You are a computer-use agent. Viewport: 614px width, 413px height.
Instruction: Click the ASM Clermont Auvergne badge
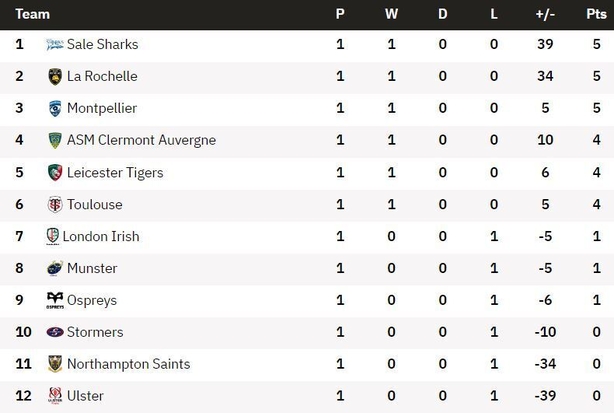[x=55, y=140]
